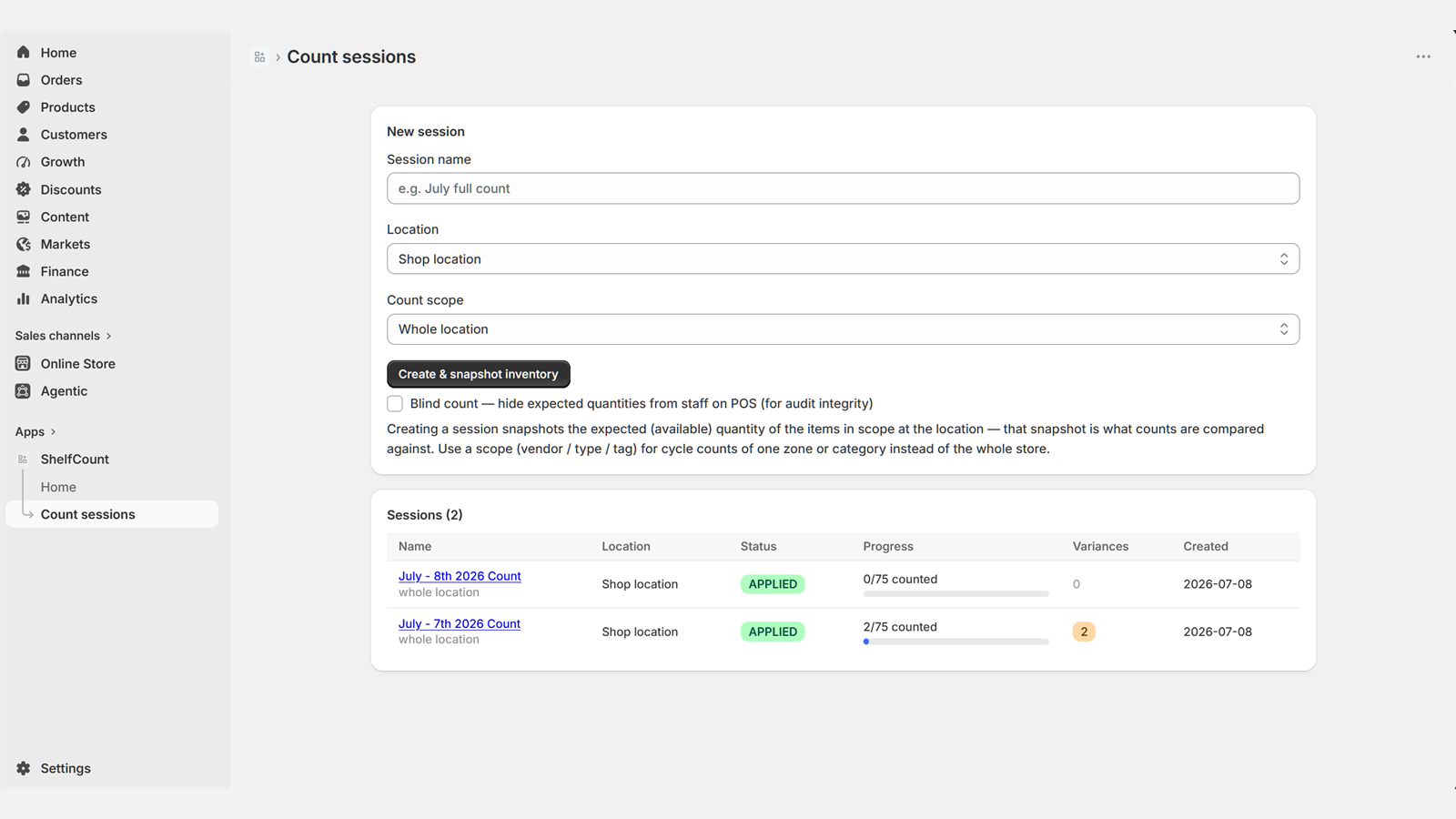Click the 0/75 counted progress bar
Image resolution: width=1456 pixels, height=819 pixels.
tap(955, 594)
